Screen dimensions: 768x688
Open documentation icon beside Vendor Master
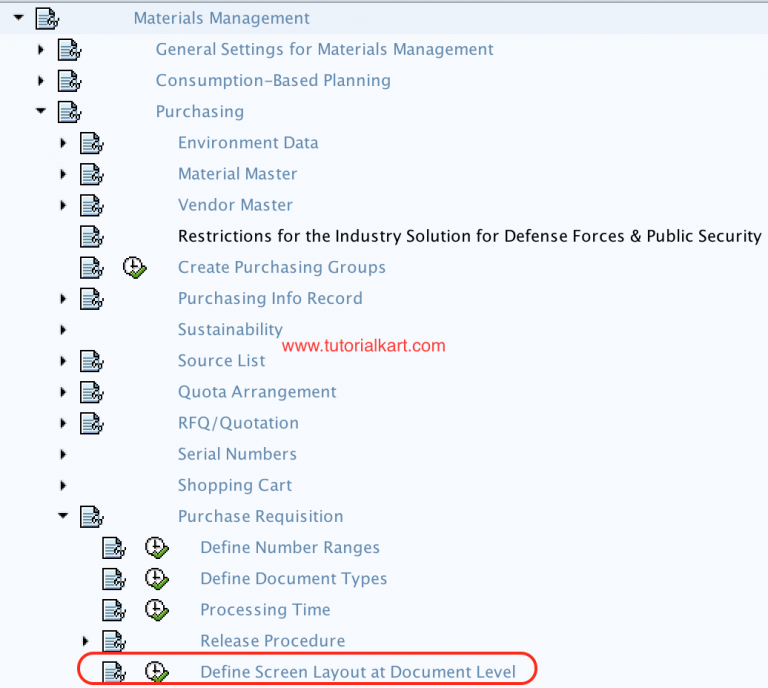pos(92,205)
